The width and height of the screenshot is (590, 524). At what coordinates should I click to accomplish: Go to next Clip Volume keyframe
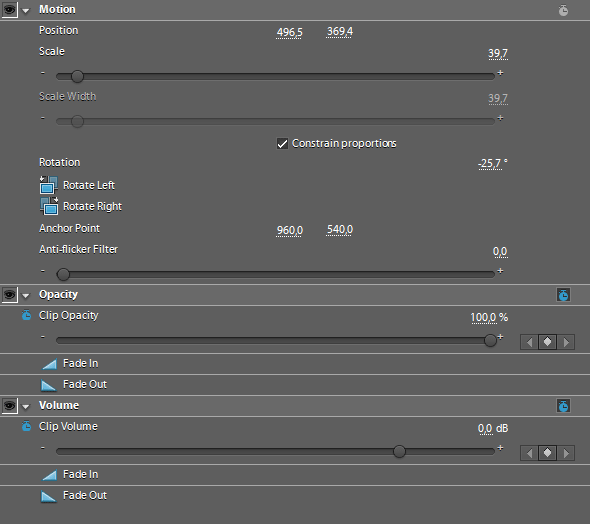tap(566, 453)
